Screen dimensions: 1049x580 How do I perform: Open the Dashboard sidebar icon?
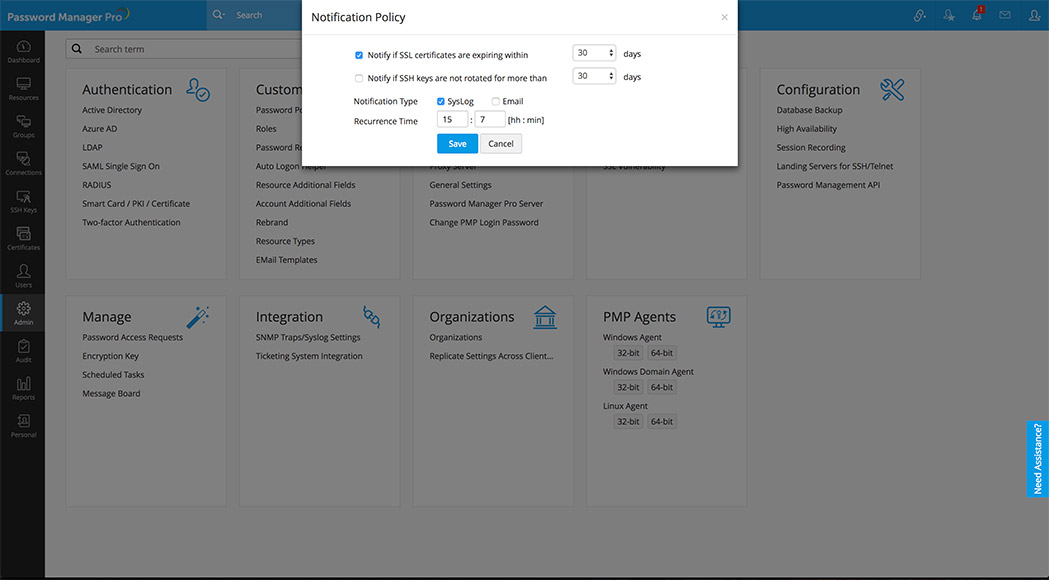pos(23,52)
